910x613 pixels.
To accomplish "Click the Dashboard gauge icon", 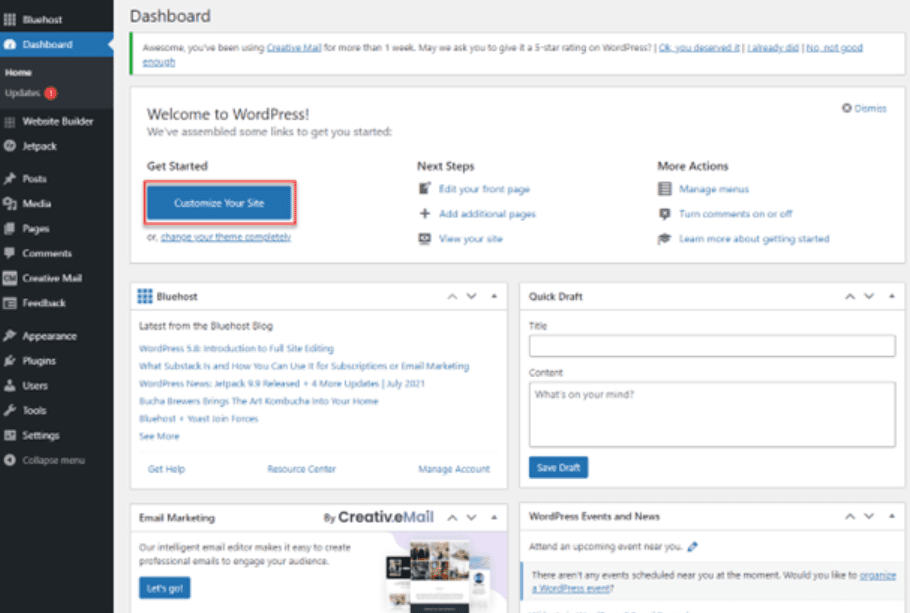I will tap(10, 45).
